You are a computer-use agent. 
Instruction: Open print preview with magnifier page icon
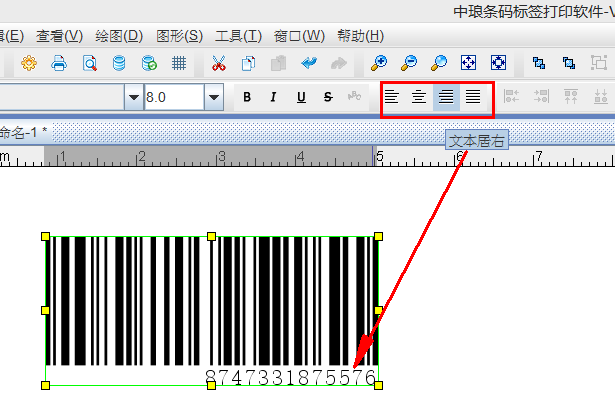point(89,63)
